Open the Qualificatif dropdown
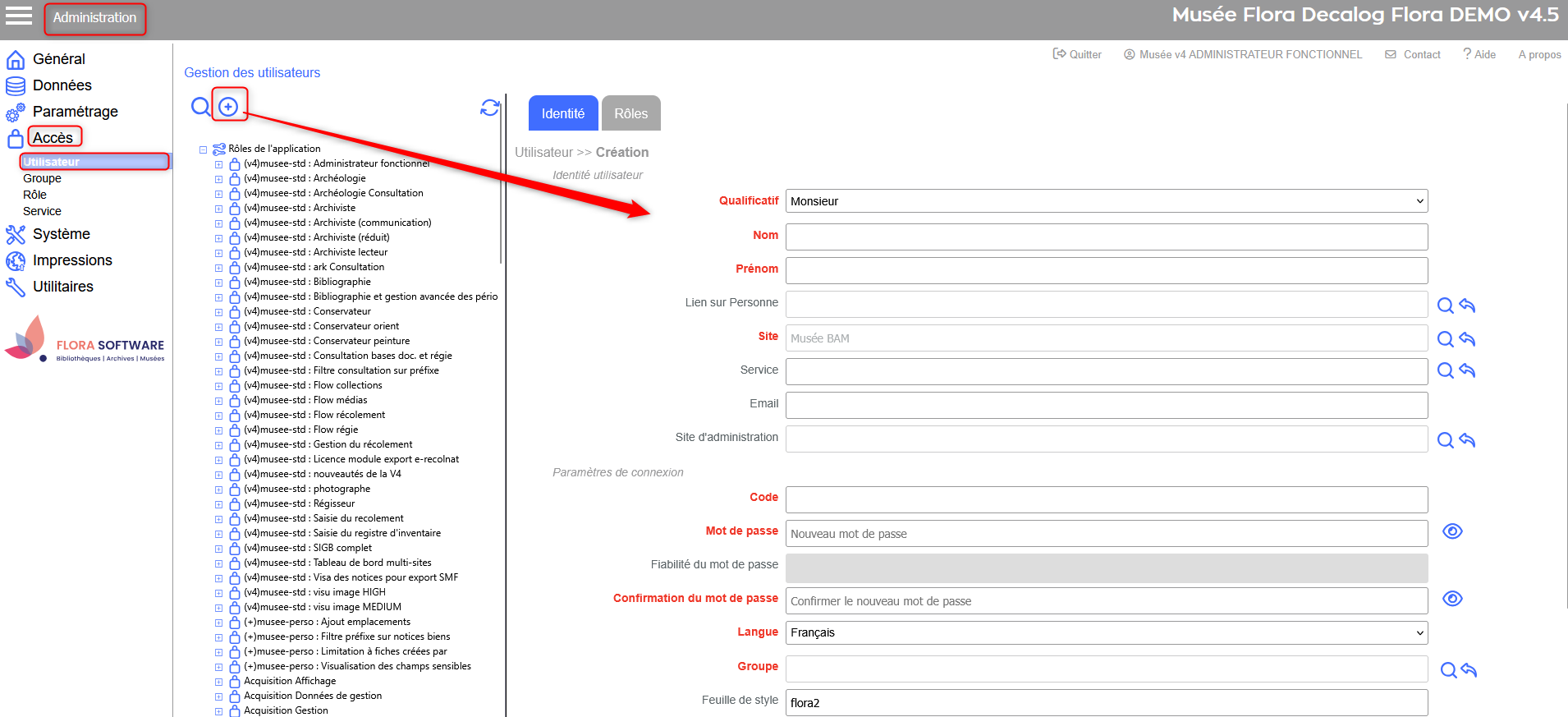 [1106, 201]
